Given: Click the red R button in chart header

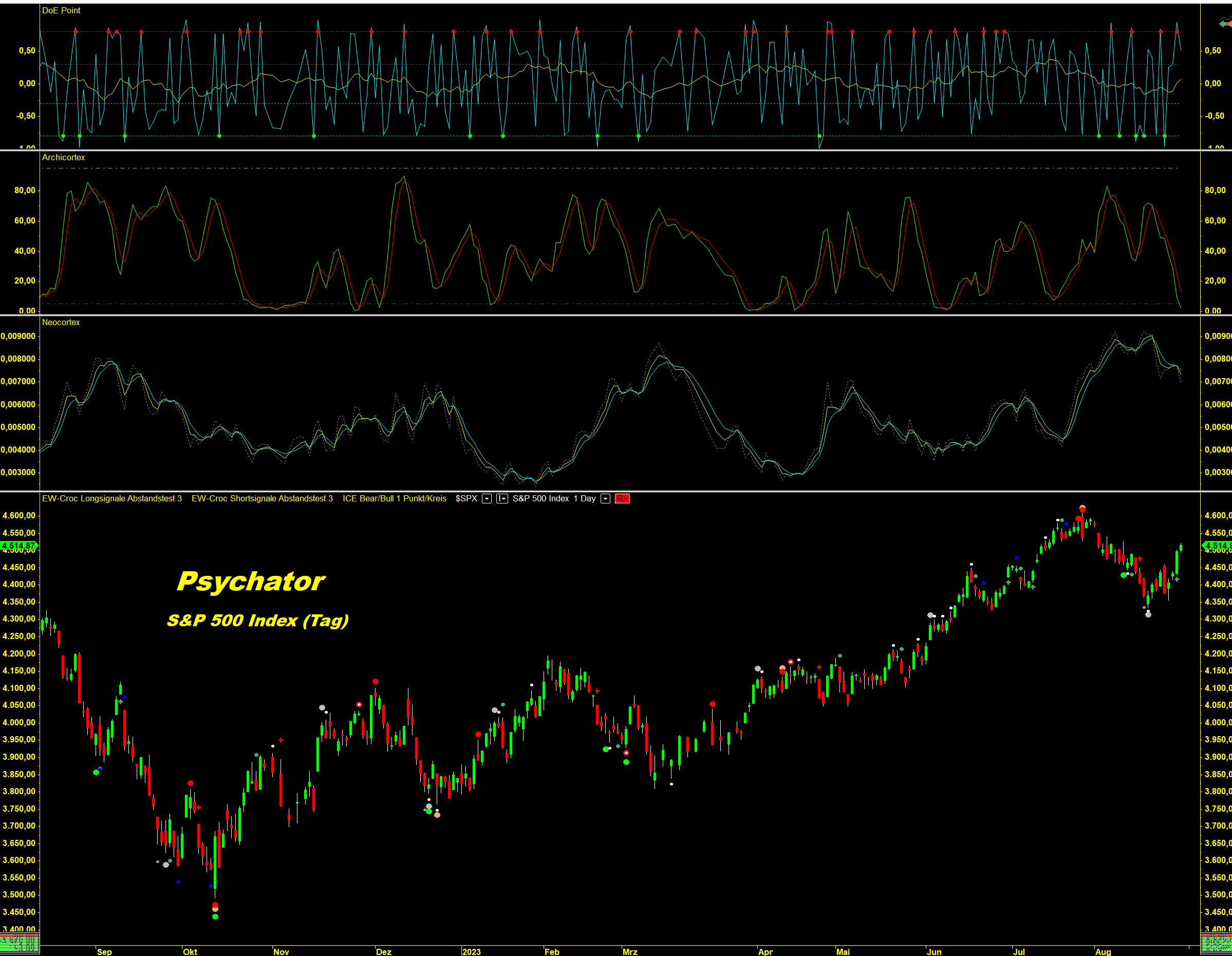Looking at the screenshot, I should click(622, 499).
